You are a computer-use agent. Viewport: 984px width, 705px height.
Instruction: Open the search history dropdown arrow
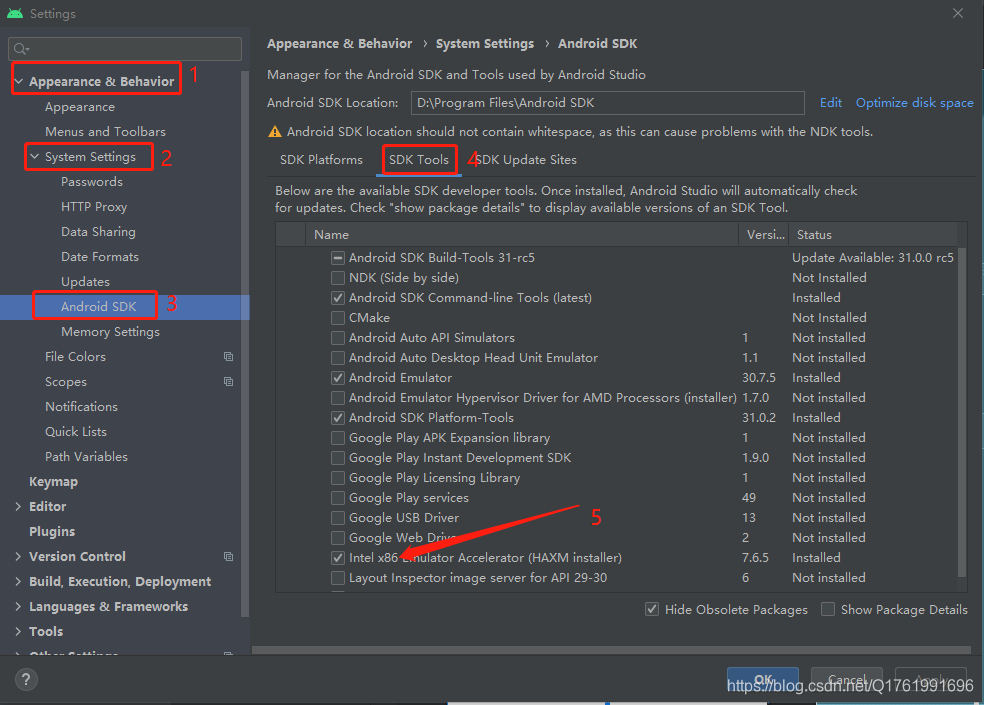pyautogui.click(x=28, y=50)
